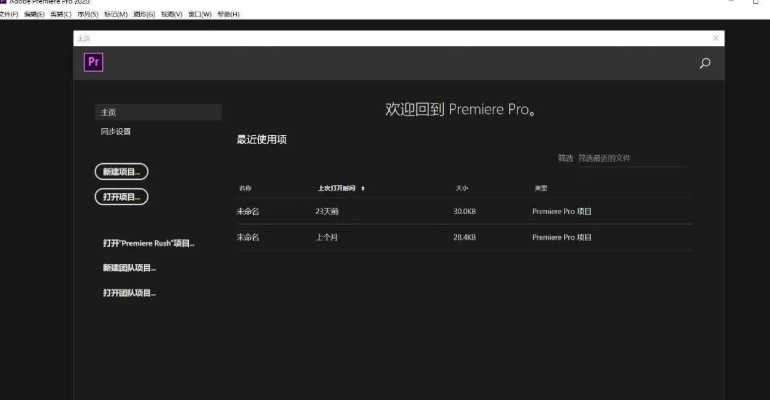The image size is (770, 400).
Task: Open Premiere Rush project link
Action: click(x=148, y=243)
